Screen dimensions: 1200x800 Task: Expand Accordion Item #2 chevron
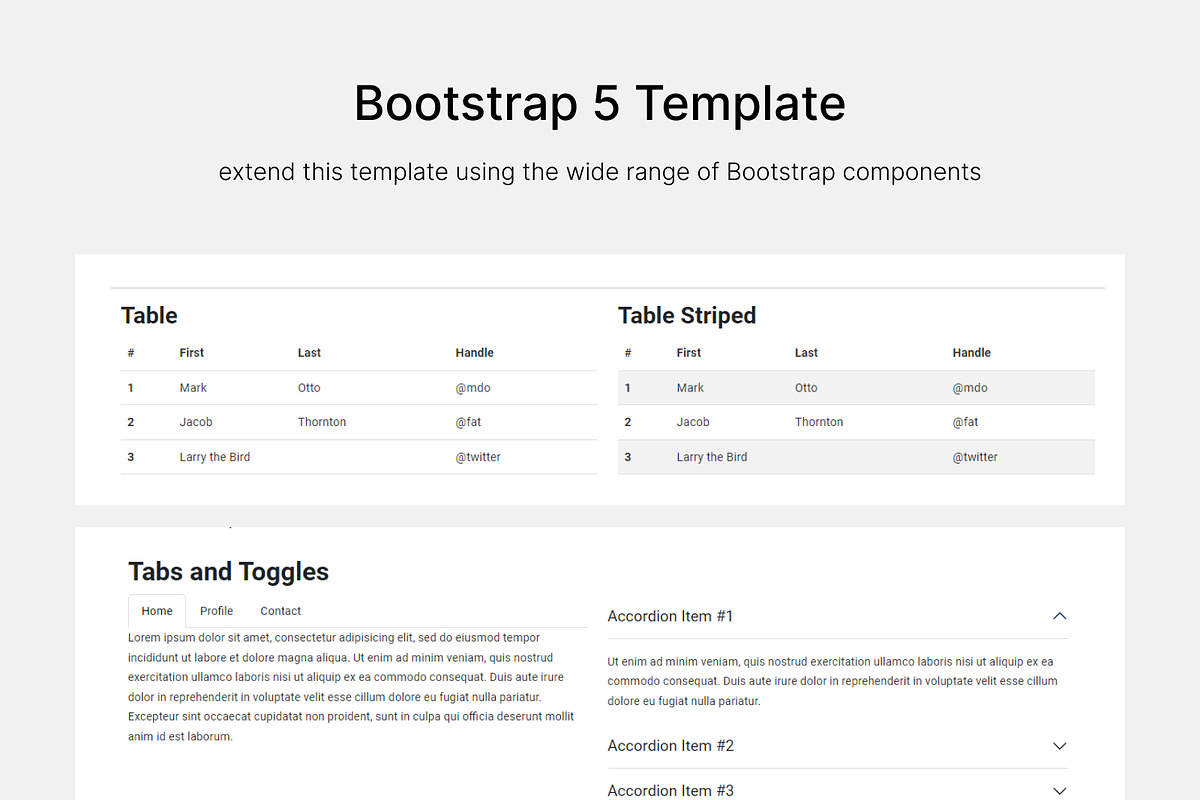(1060, 746)
